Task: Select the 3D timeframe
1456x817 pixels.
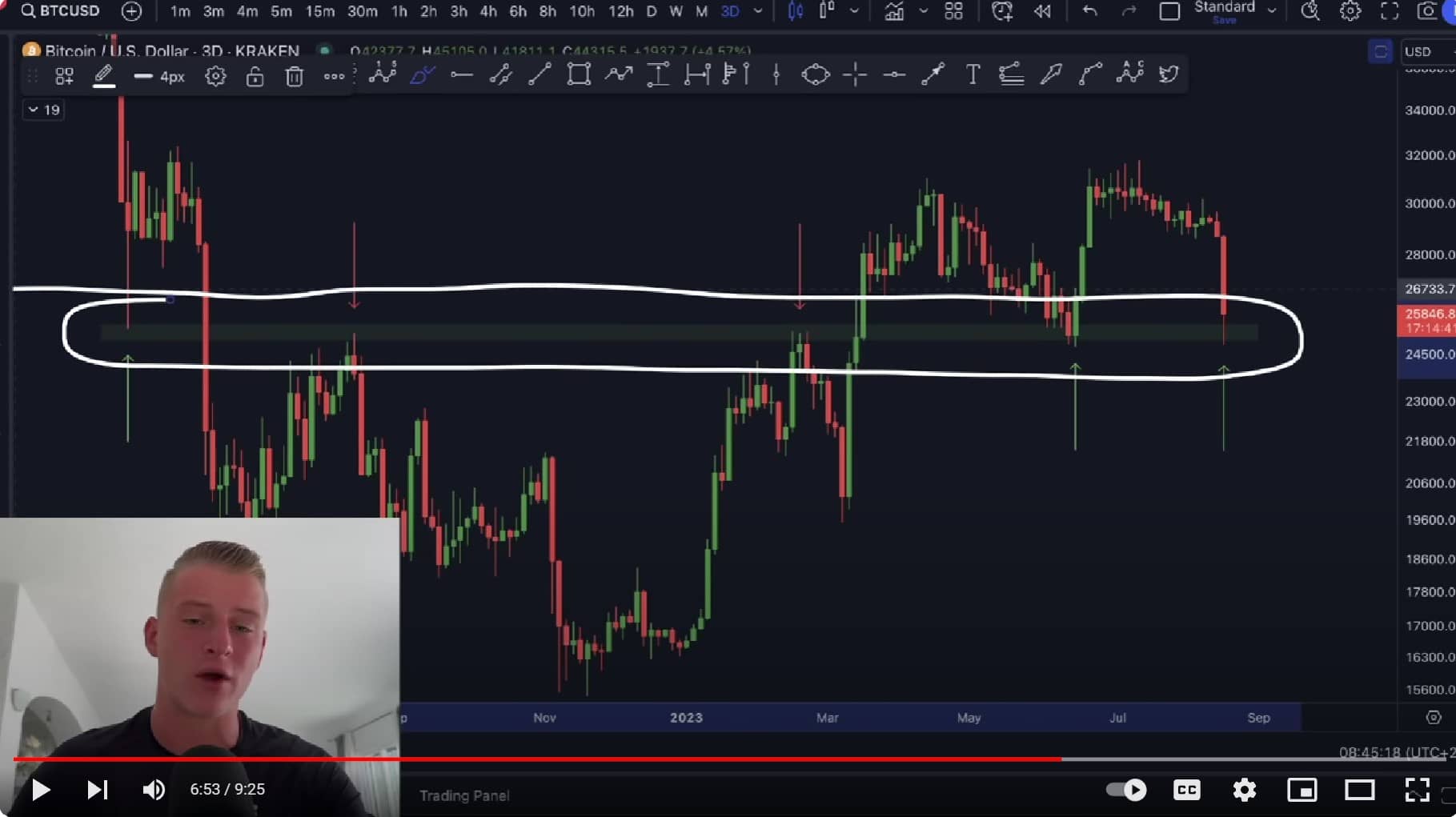Action: [729, 11]
